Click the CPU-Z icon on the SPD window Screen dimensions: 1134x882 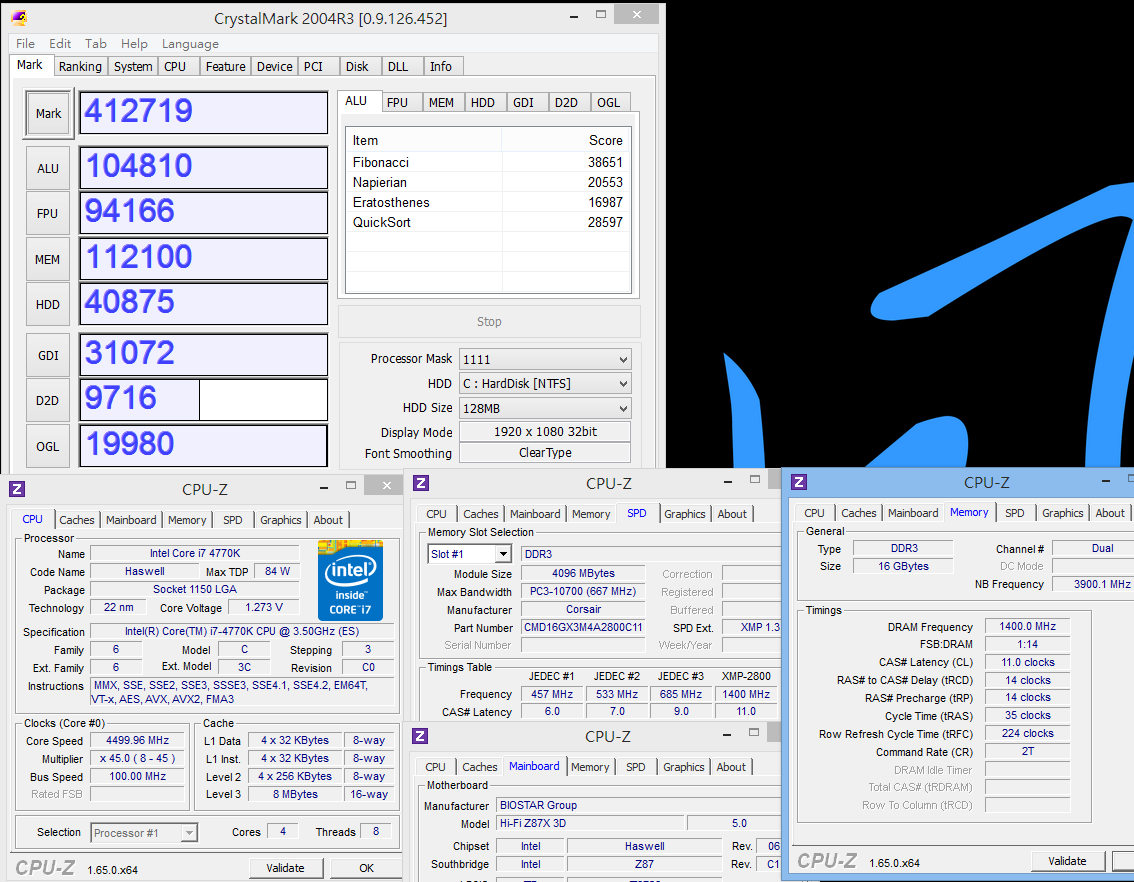point(421,483)
